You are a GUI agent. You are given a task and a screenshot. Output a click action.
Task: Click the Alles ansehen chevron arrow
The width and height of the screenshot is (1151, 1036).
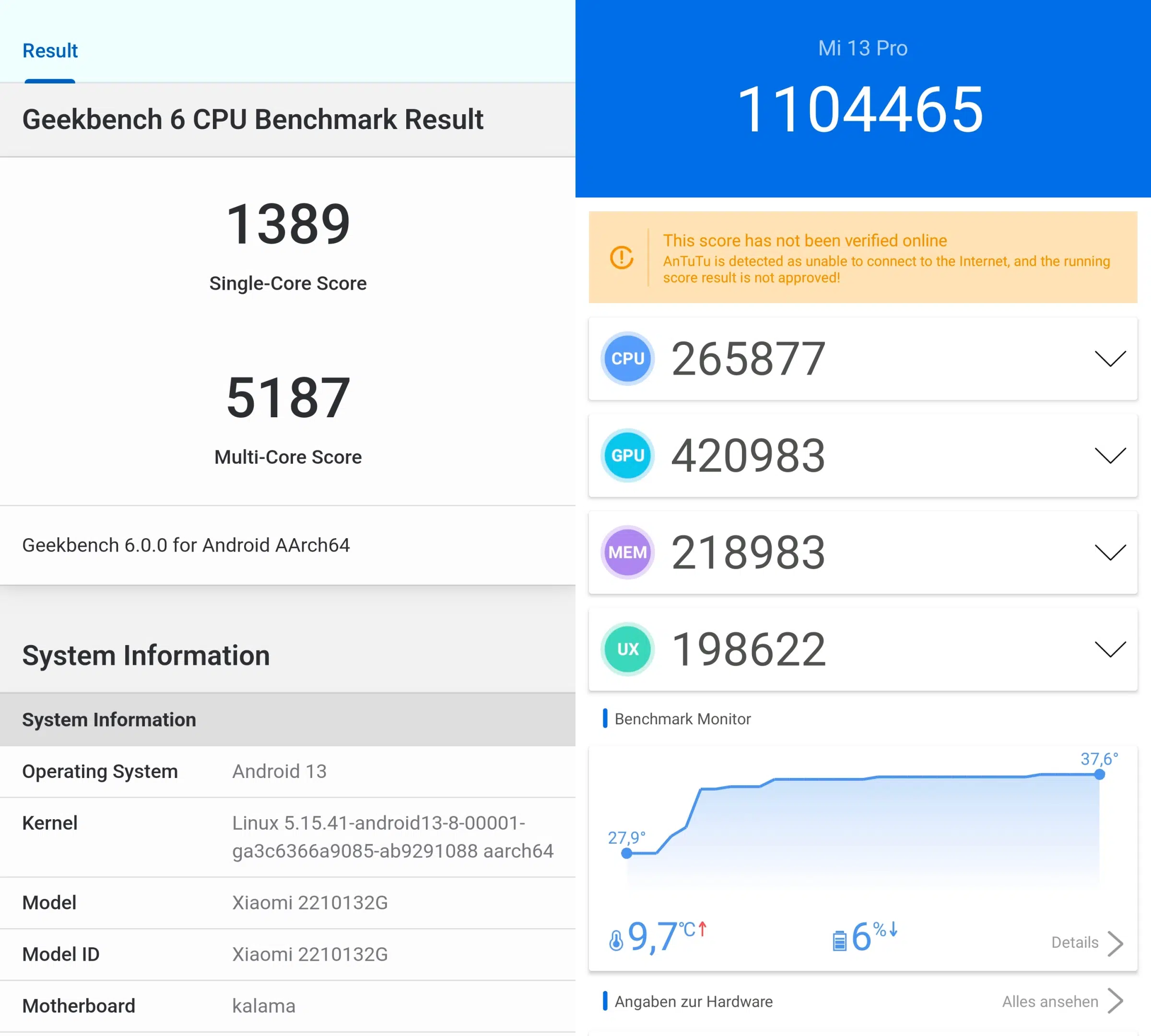[1115, 1001]
